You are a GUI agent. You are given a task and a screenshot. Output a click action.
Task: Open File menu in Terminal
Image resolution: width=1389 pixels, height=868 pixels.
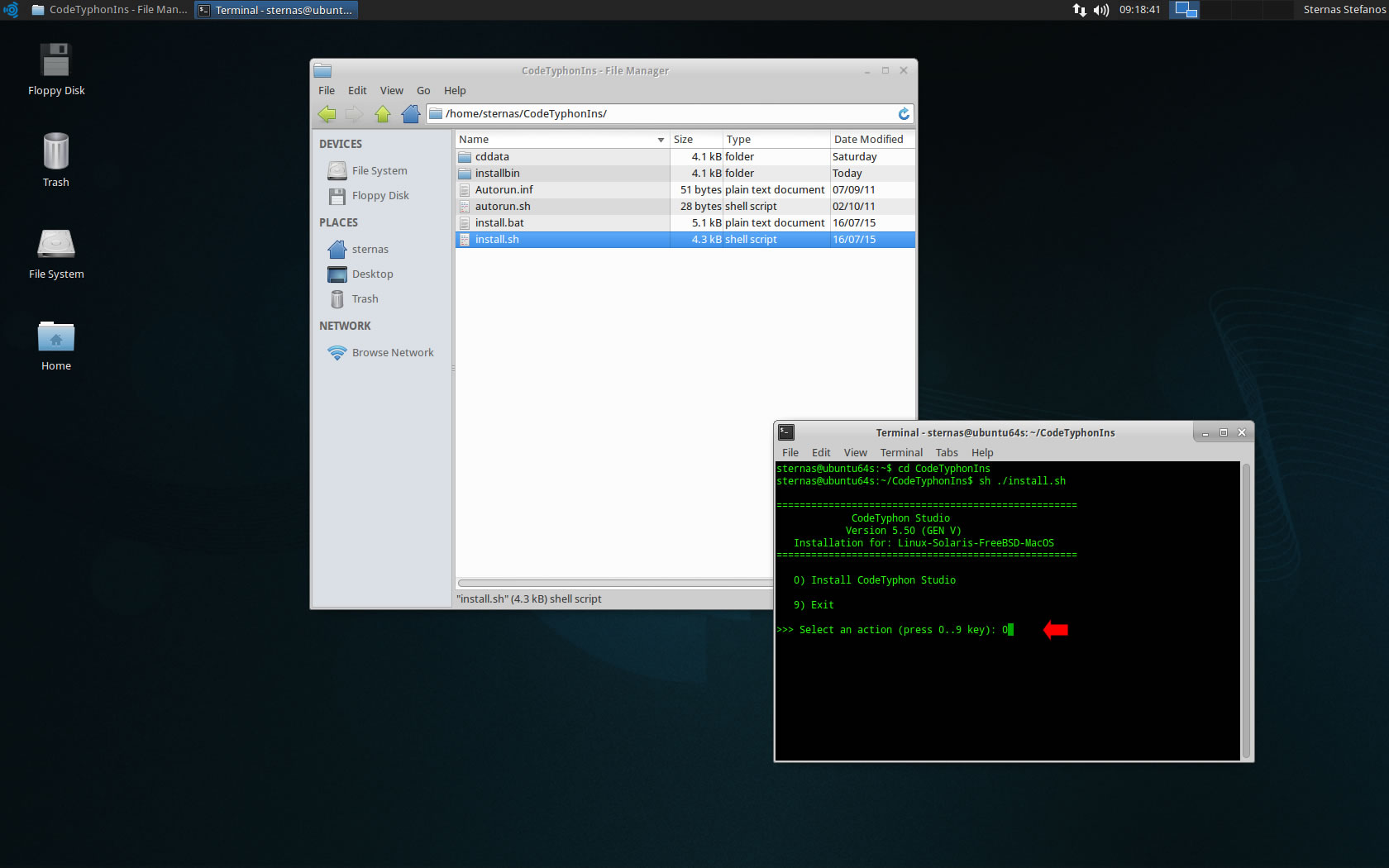[790, 453]
